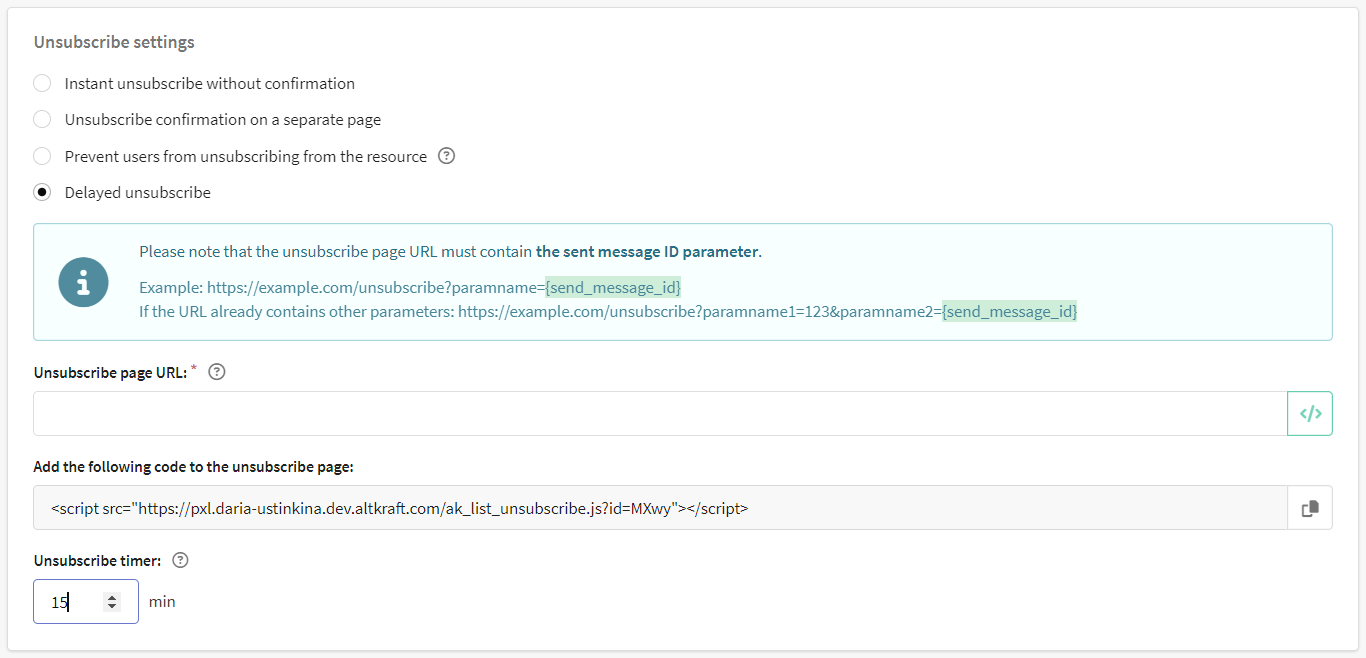Choose Unsubscribe confirmation on a separate page
Viewport: 1366px width, 658px height.
point(42,119)
